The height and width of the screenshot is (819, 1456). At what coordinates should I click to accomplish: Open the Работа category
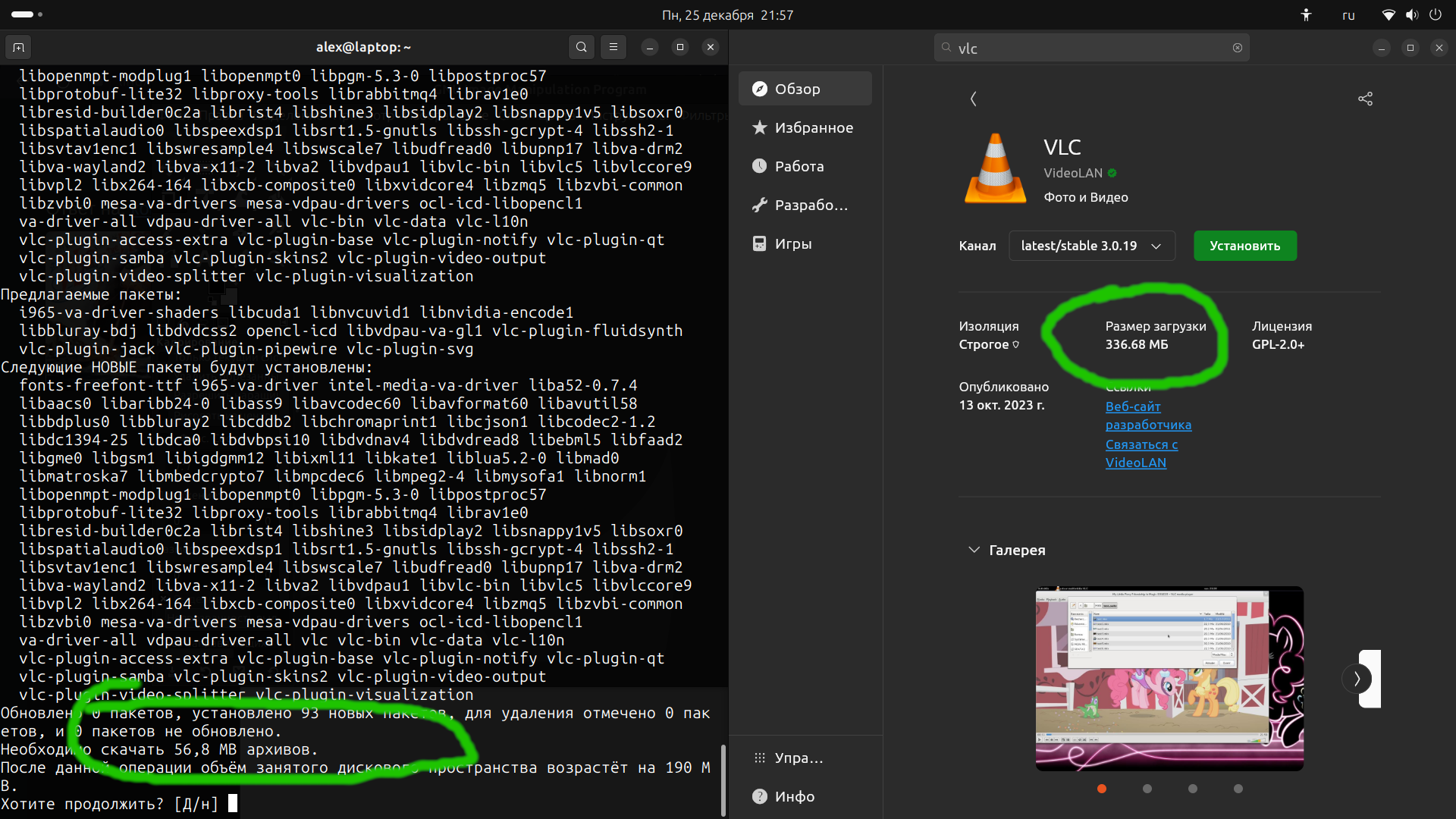click(805, 166)
